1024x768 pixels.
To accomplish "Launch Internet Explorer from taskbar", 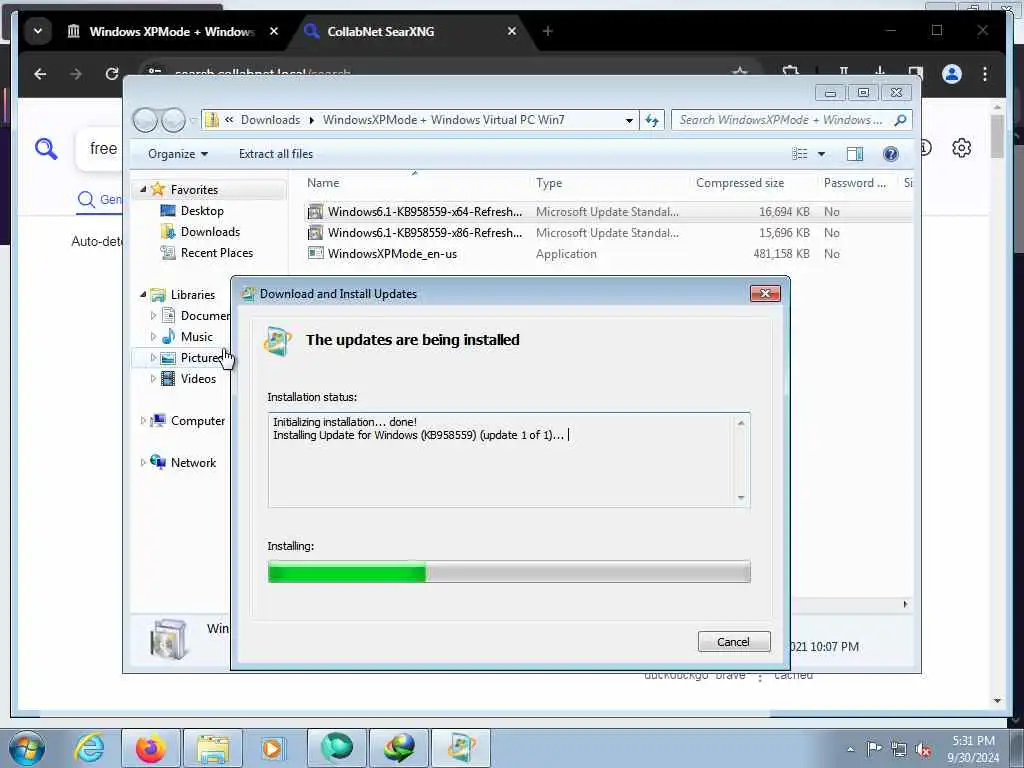I will [89, 748].
